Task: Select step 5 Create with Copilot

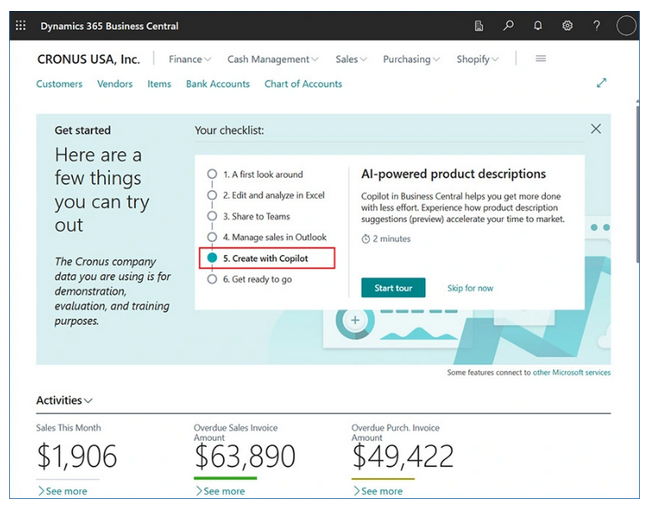Action: click(x=267, y=258)
